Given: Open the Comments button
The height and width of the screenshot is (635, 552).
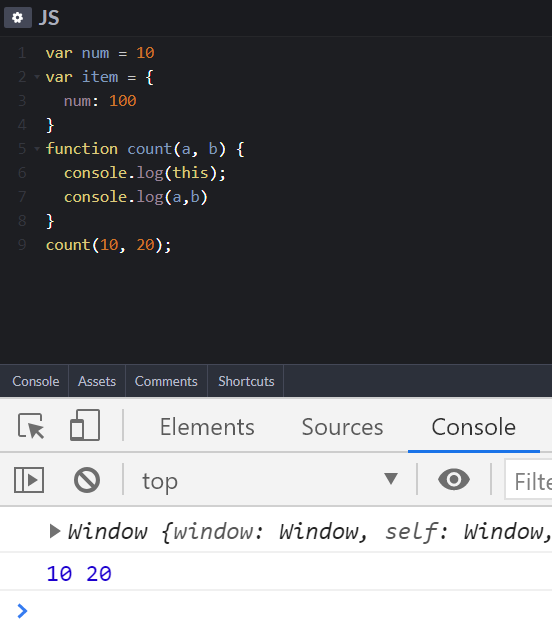Looking at the screenshot, I should [x=166, y=381].
